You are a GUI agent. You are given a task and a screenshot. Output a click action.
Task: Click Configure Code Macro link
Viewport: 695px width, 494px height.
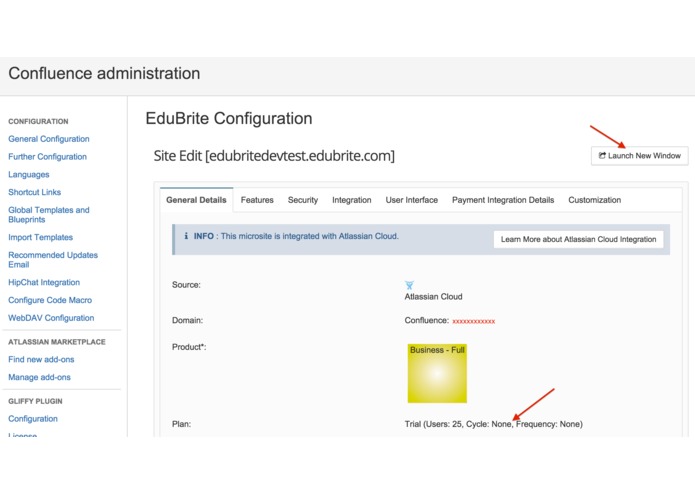point(50,300)
